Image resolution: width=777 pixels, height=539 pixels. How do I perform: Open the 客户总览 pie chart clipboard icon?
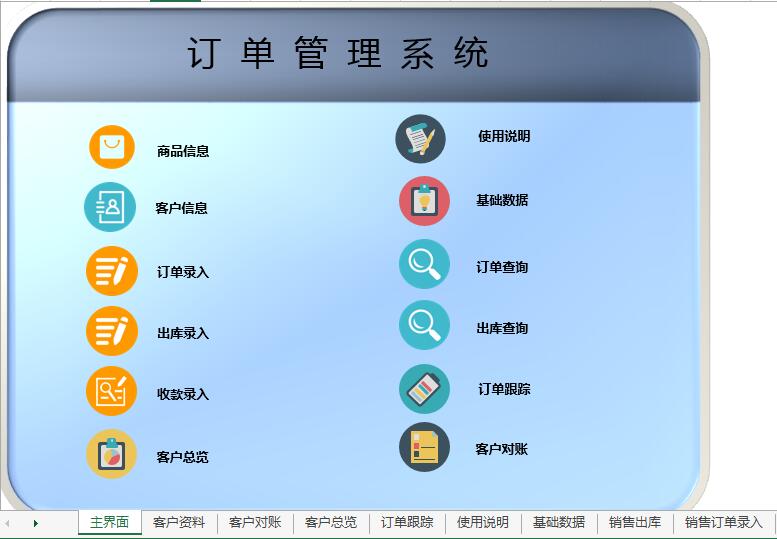[x=111, y=455]
